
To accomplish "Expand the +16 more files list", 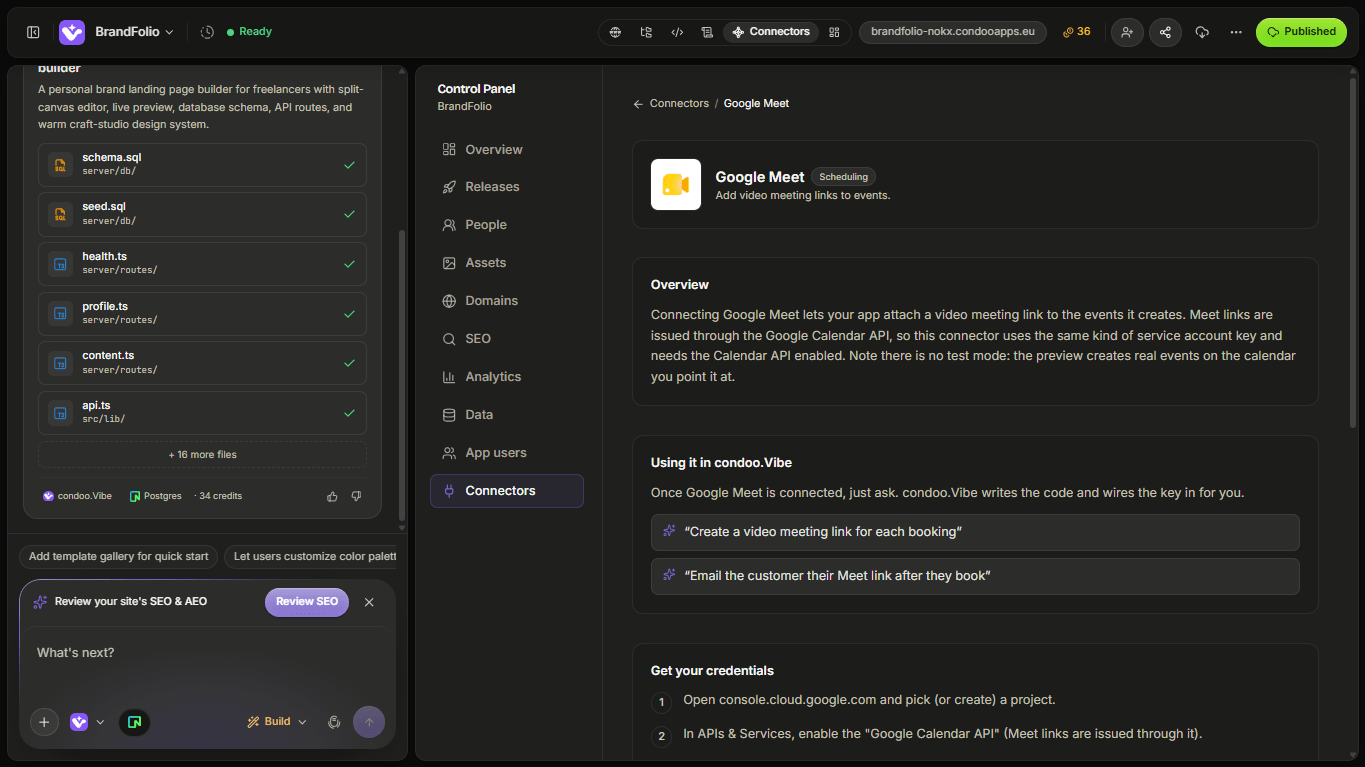I will pos(202,455).
